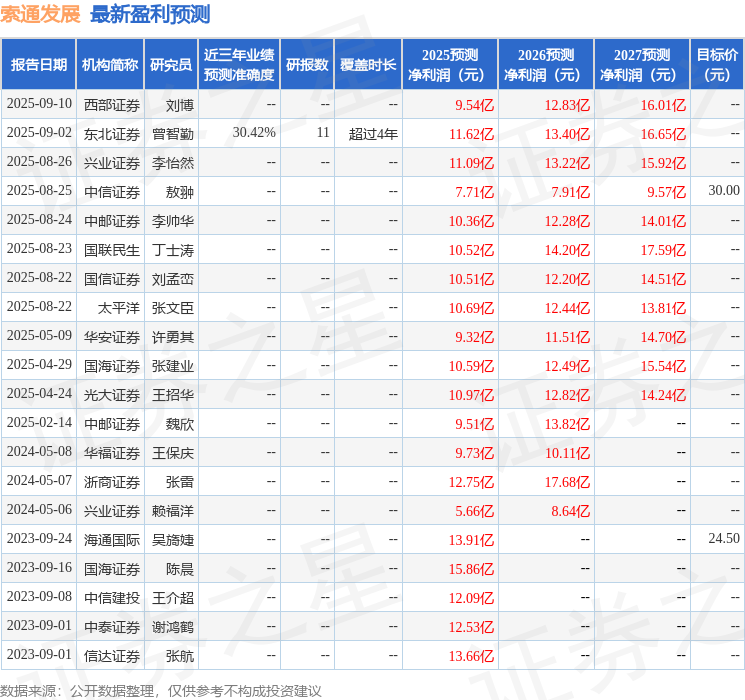Select the 2027预测净利润 column header
Viewport: 745px width, 700px height.
pos(641,65)
